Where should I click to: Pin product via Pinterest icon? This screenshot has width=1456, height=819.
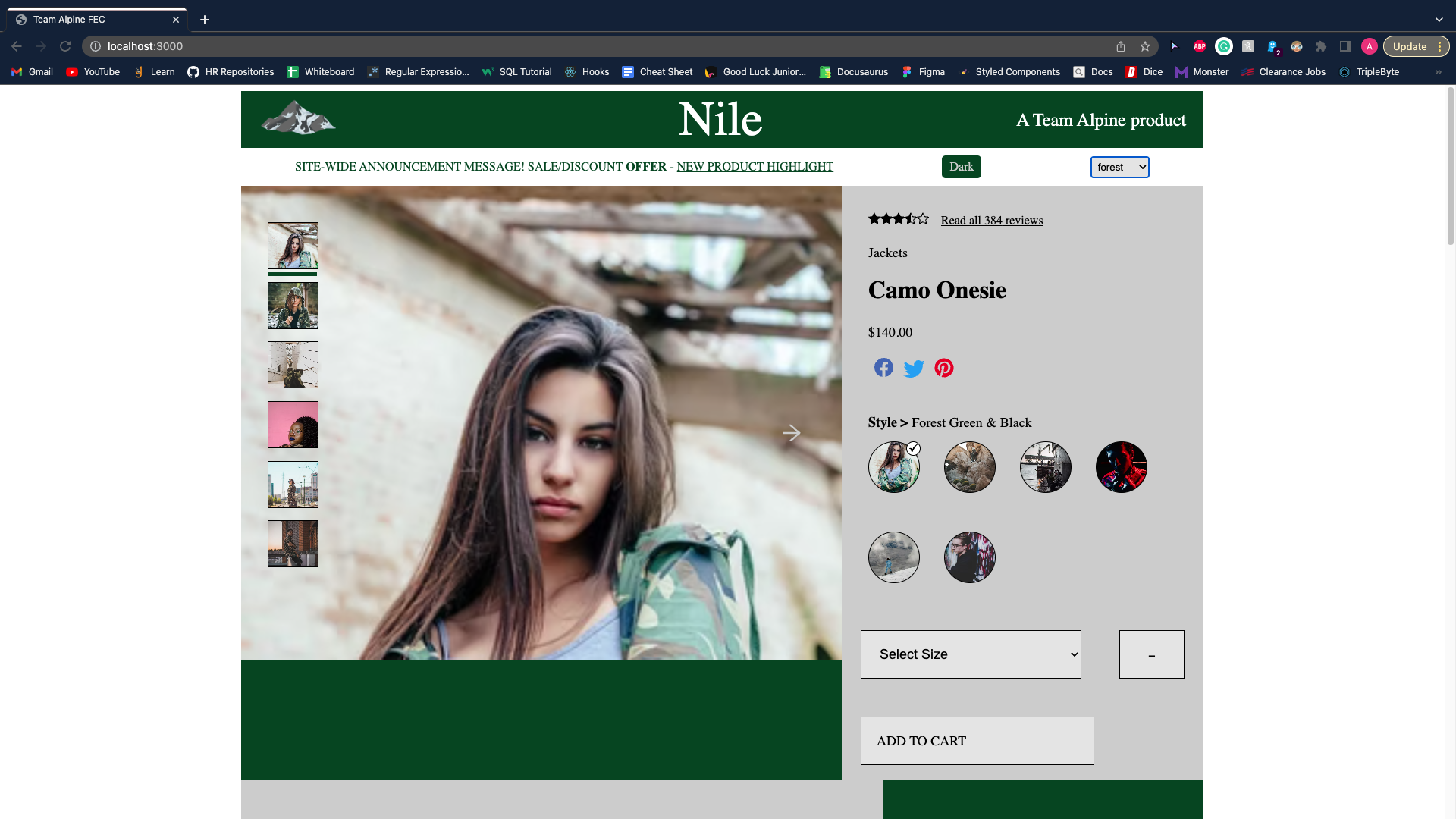coord(944,368)
